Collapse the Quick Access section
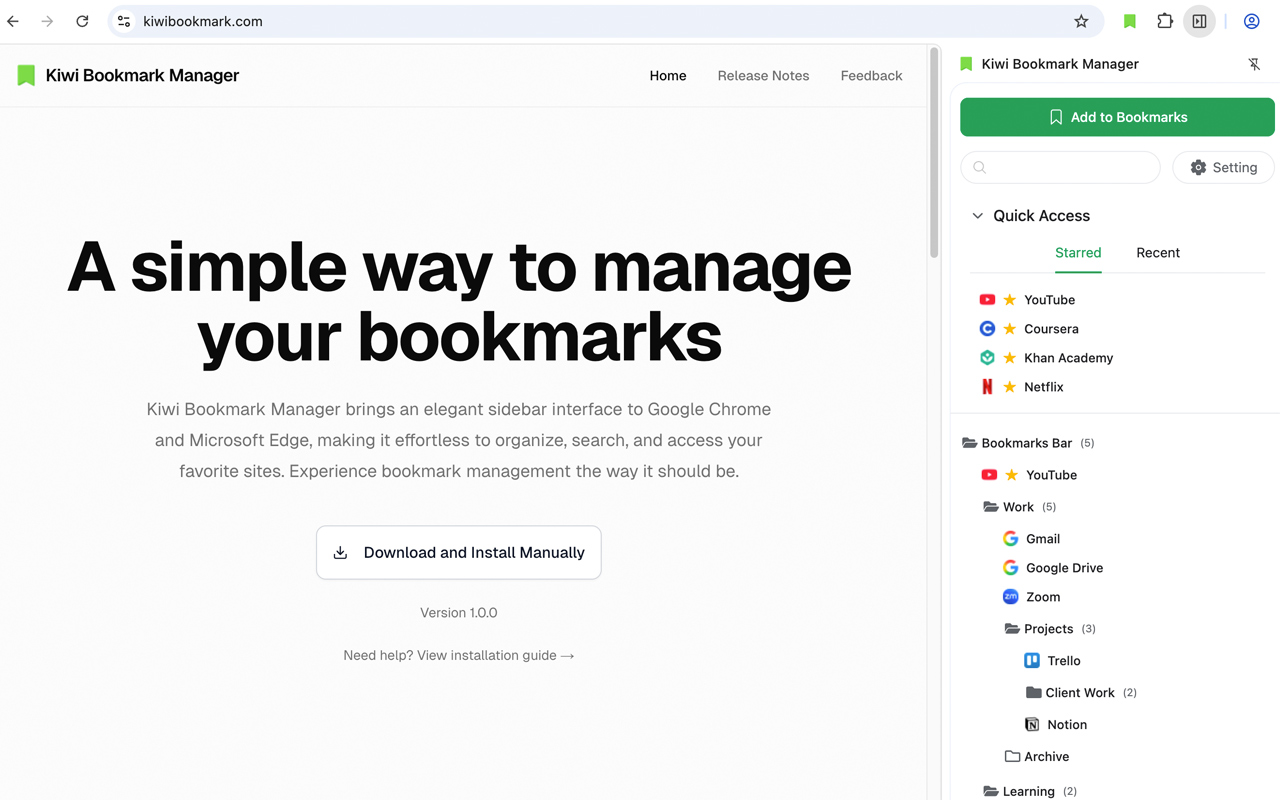Screen dimensions: 1280x800 pyautogui.click(x=977, y=215)
